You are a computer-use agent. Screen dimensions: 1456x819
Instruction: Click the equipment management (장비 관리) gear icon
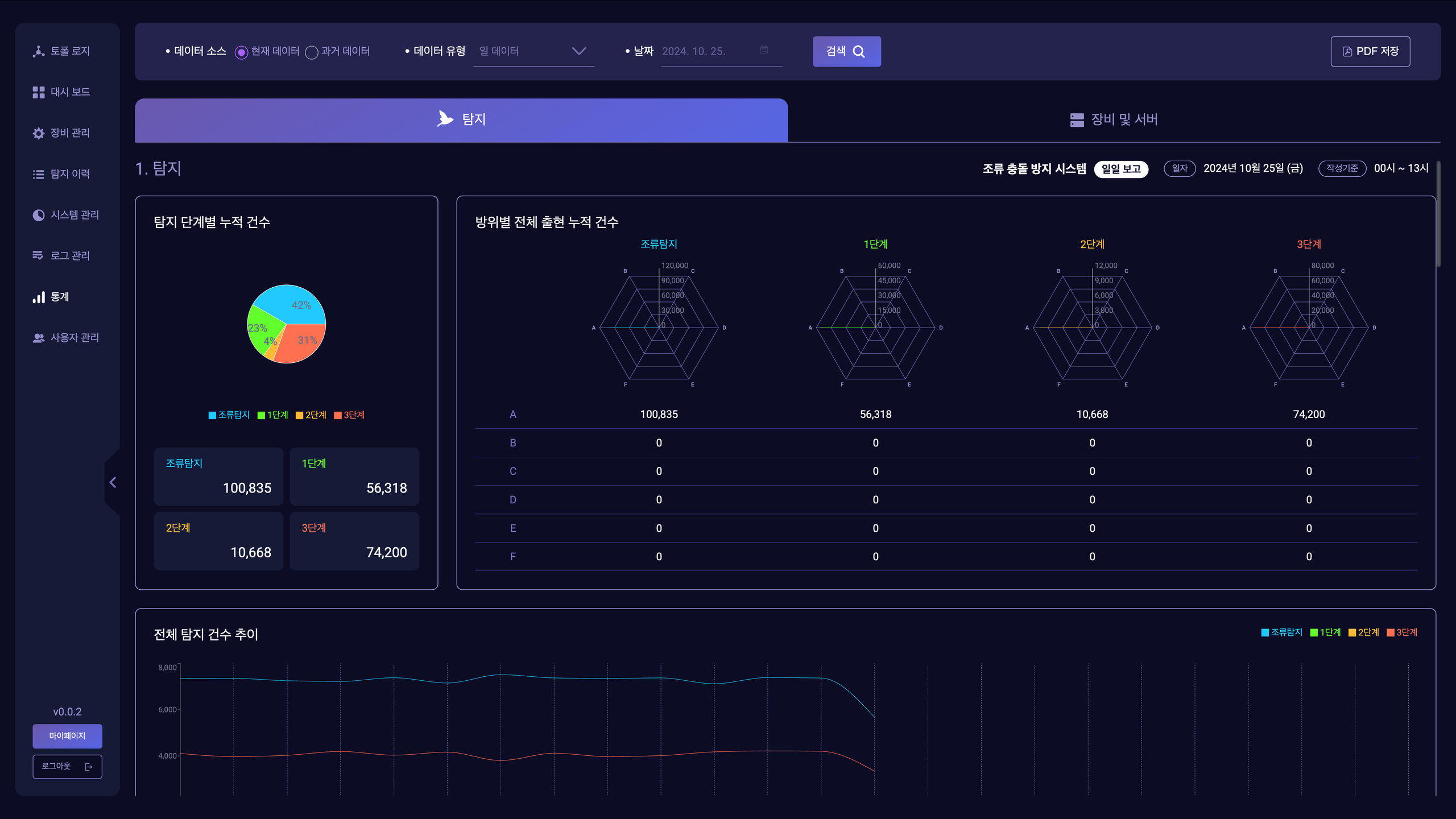click(38, 133)
